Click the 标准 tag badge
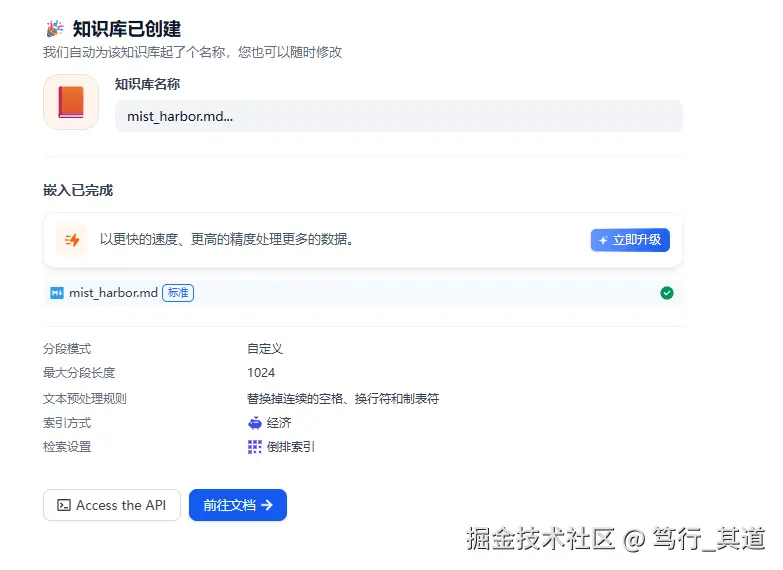Screen dimensions: 783x570 [178, 293]
